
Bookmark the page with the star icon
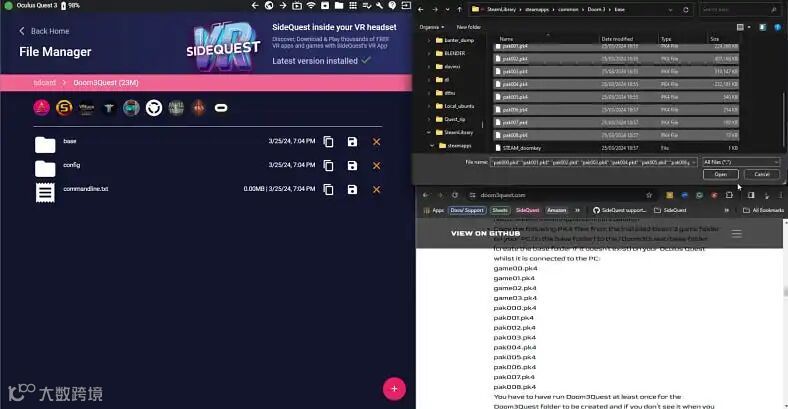click(649, 195)
